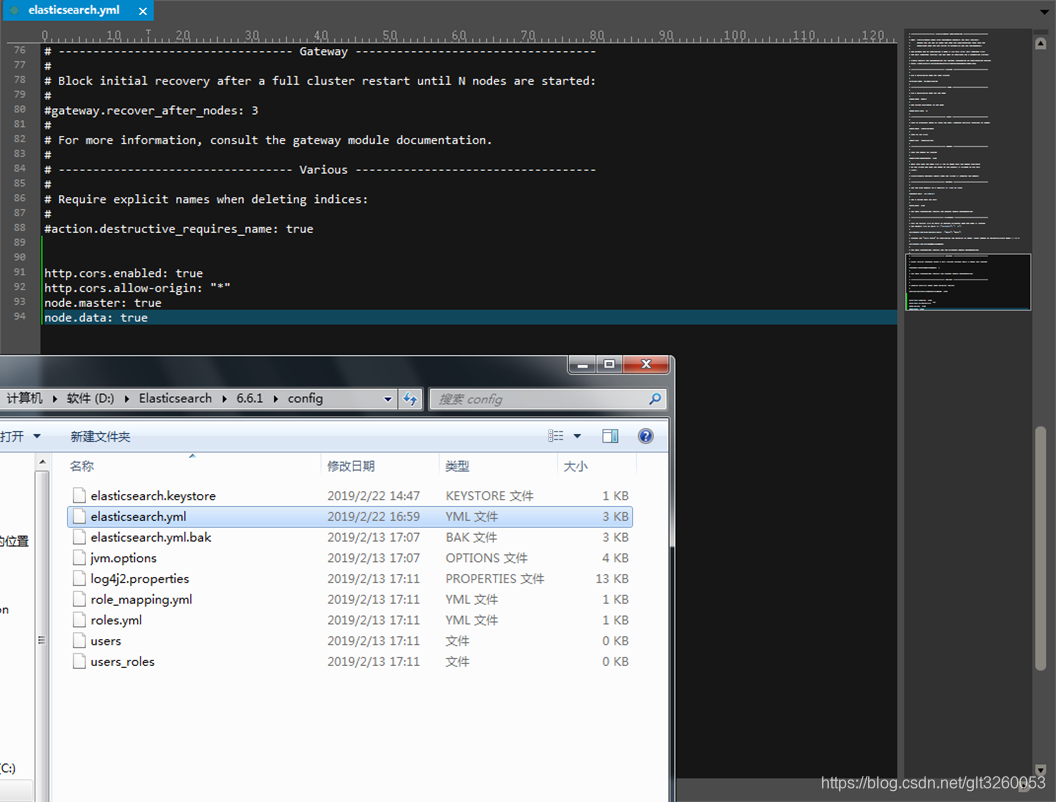Click the elasticsearch.keystore file icon

79,496
